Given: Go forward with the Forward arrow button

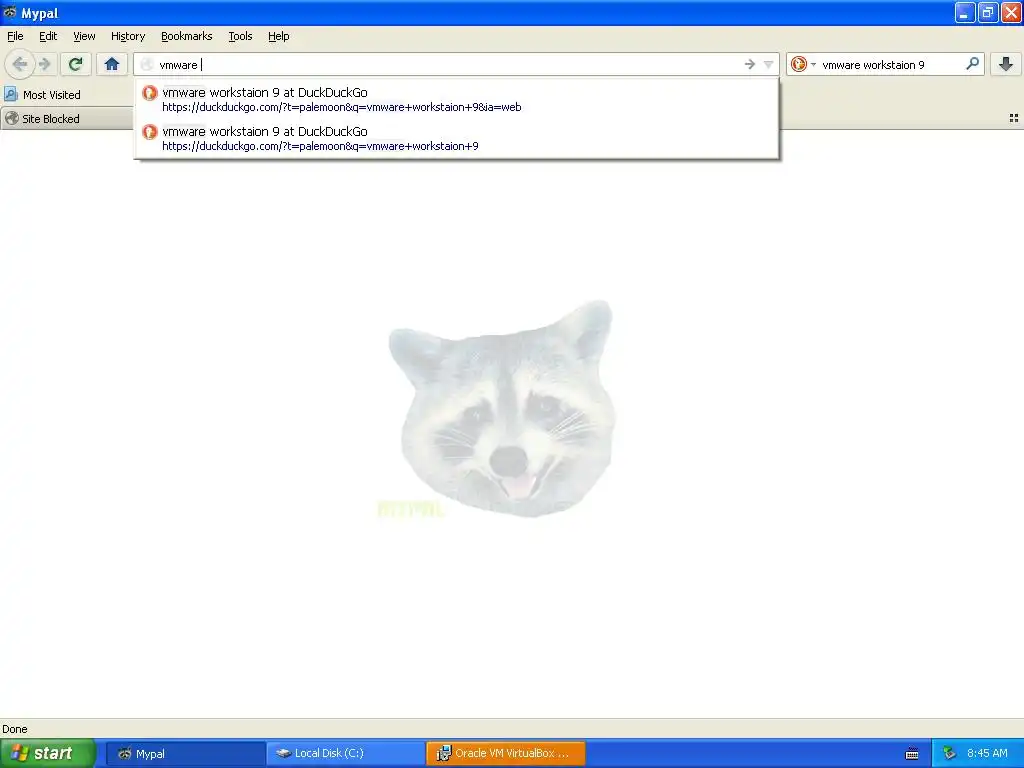Looking at the screenshot, I should point(45,64).
